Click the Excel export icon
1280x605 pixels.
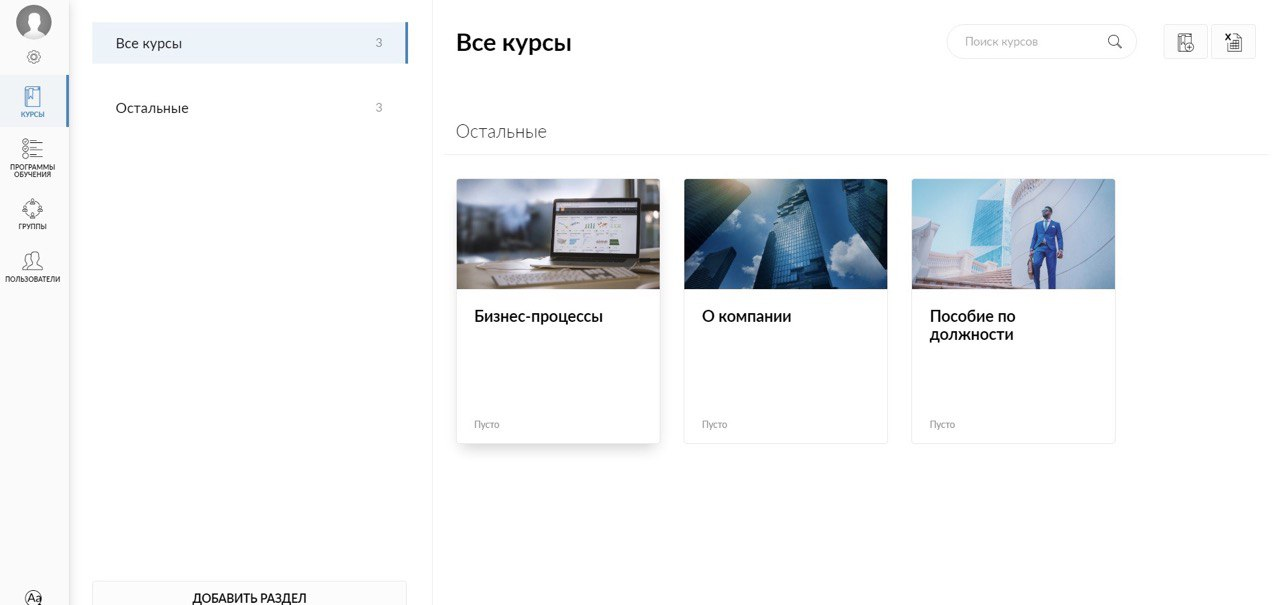[x=1233, y=42]
